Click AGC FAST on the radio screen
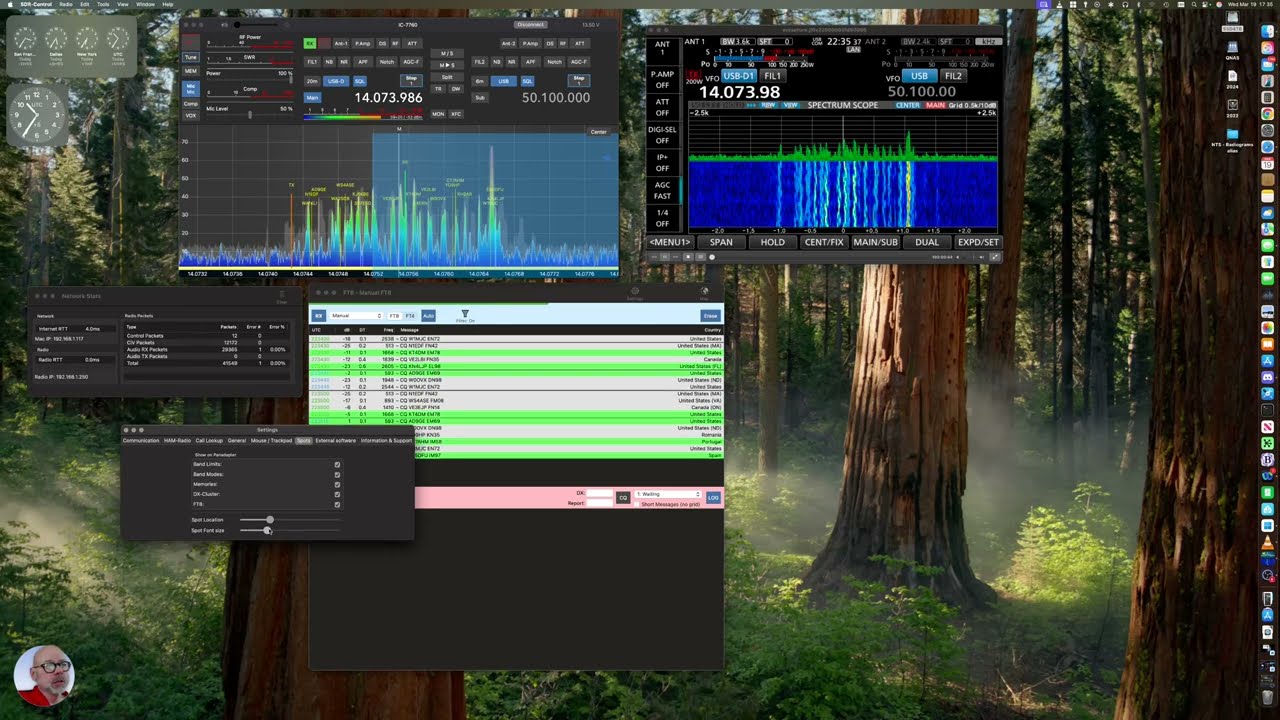Viewport: 1280px width, 720px height. tap(662, 190)
